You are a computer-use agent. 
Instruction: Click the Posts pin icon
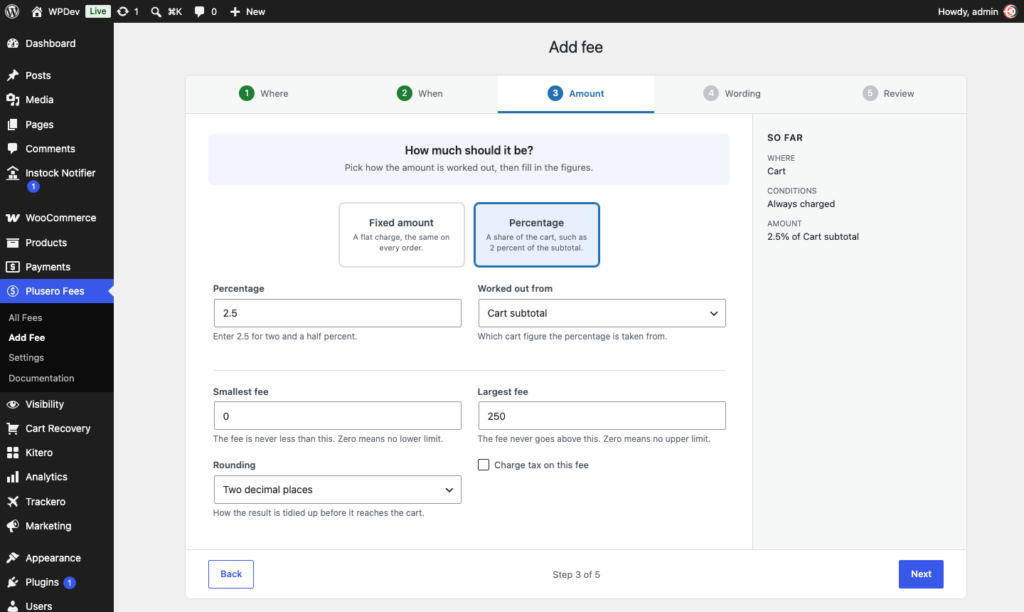click(x=12, y=75)
